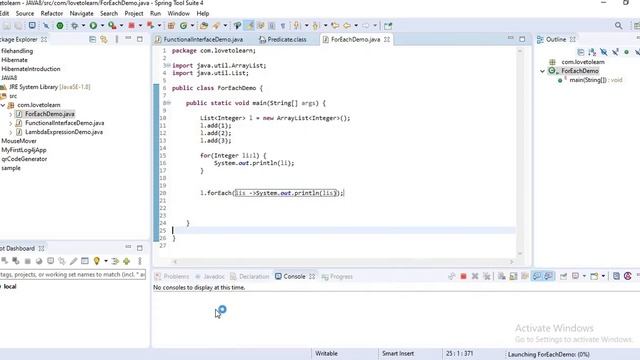Open Debug button dropdown arrow
This screenshot has height=360, width=640.
pos(83,26)
